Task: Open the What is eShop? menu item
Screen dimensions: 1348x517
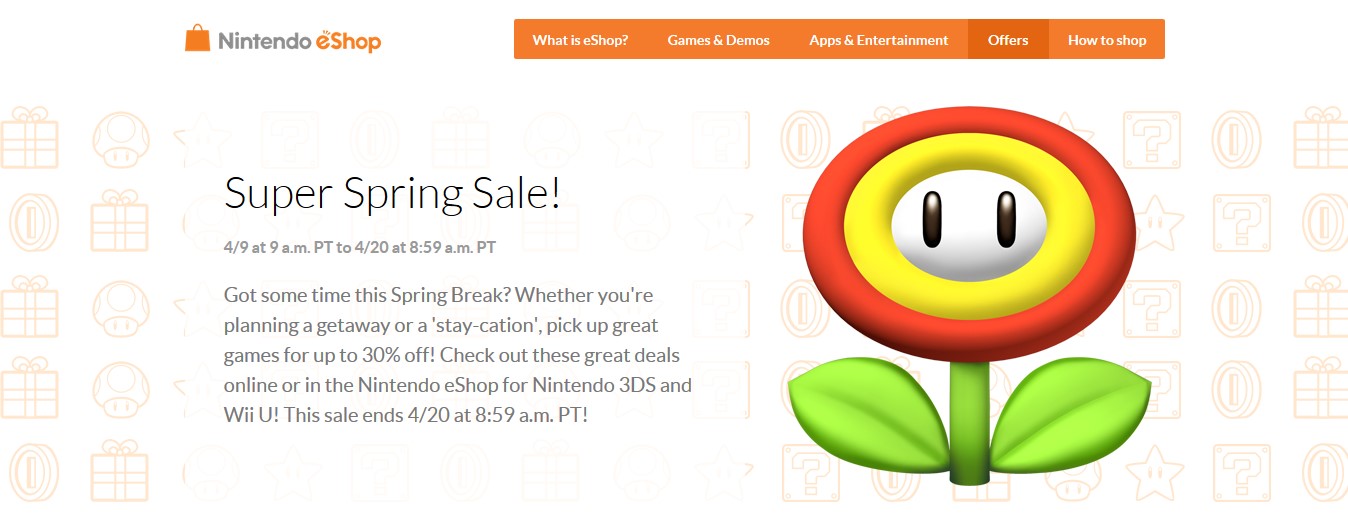Action: point(580,40)
